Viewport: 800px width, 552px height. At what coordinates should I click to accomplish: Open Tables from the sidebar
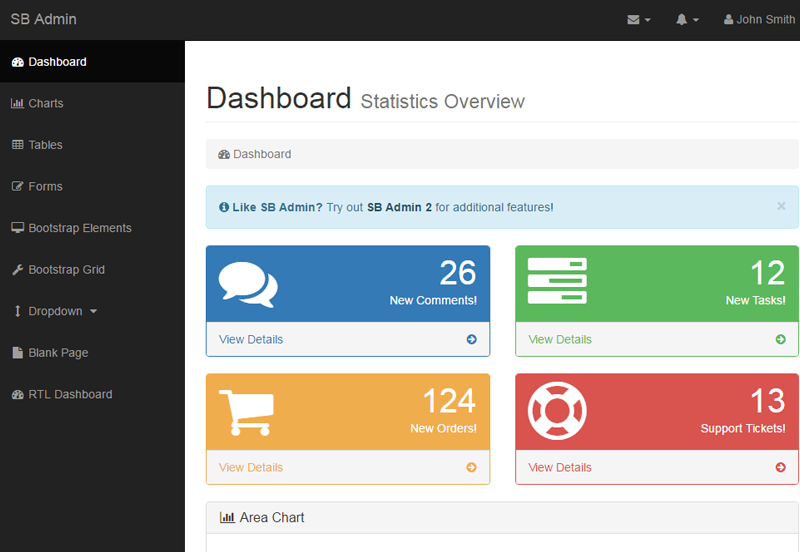tap(92, 145)
